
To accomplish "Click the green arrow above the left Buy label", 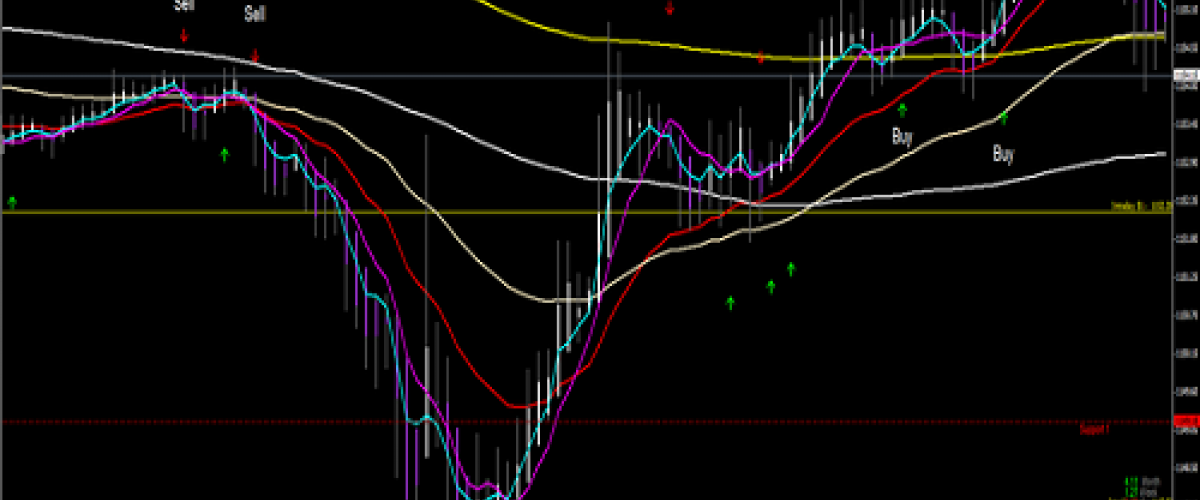I will pyautogui.click(x=902, y=109).
